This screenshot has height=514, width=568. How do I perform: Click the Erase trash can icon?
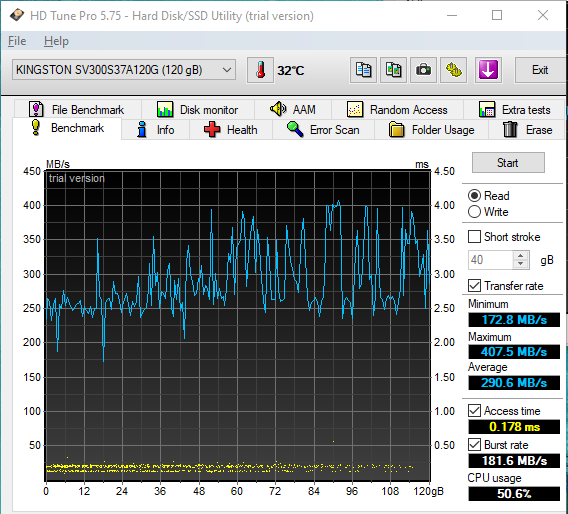point(510,129)
